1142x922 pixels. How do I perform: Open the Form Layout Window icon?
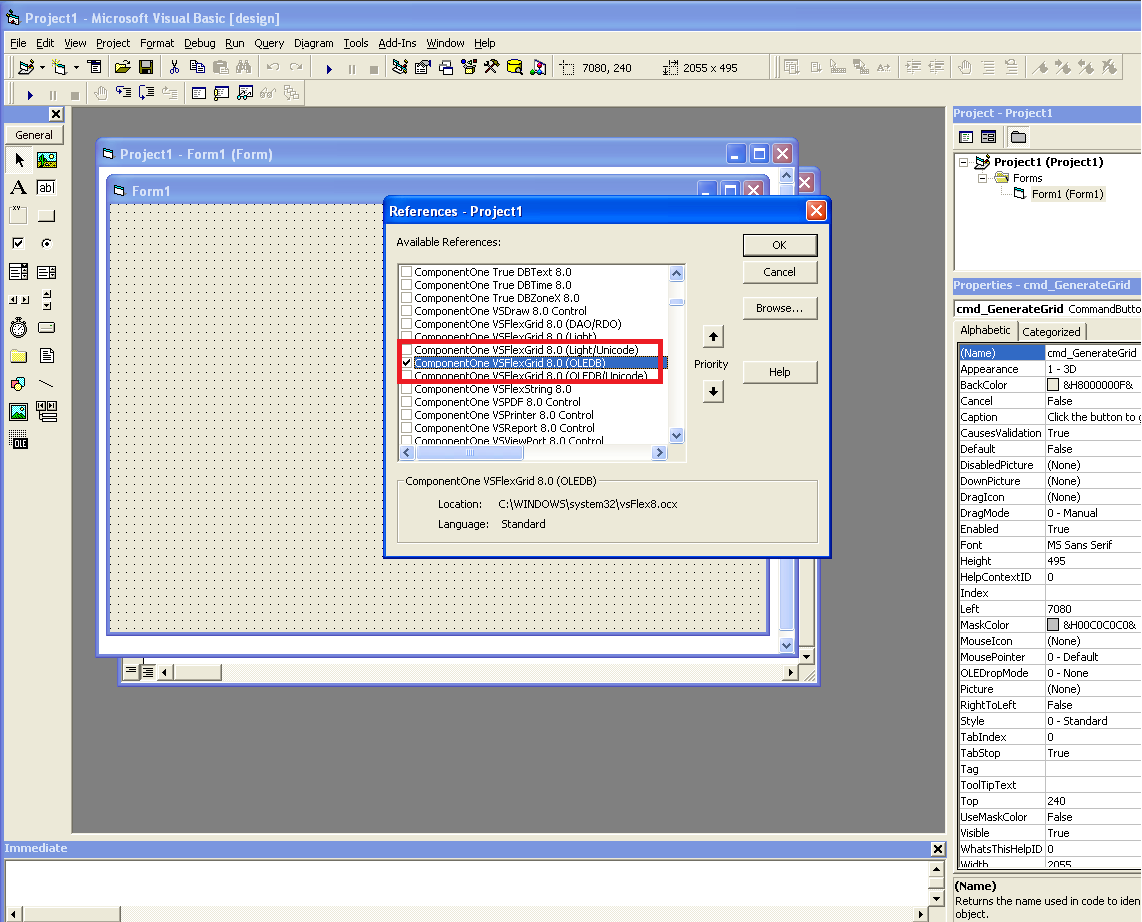pyautogui.click(x=446, y=68)
